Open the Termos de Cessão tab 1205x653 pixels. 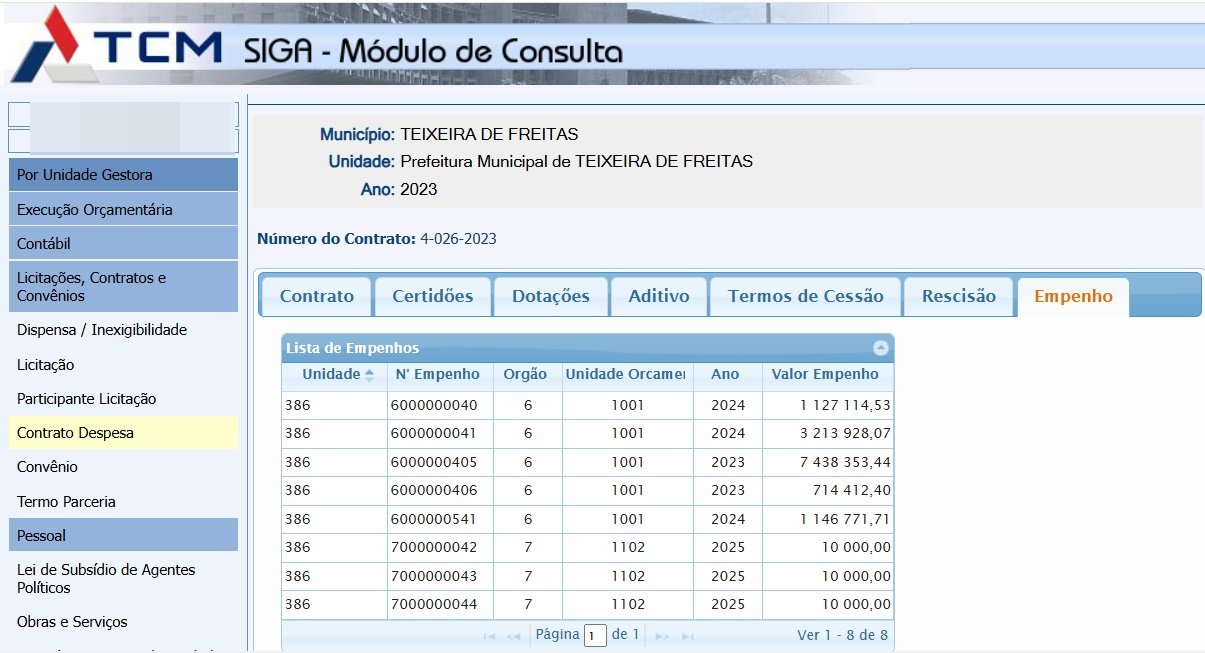(x=805, y=296)
